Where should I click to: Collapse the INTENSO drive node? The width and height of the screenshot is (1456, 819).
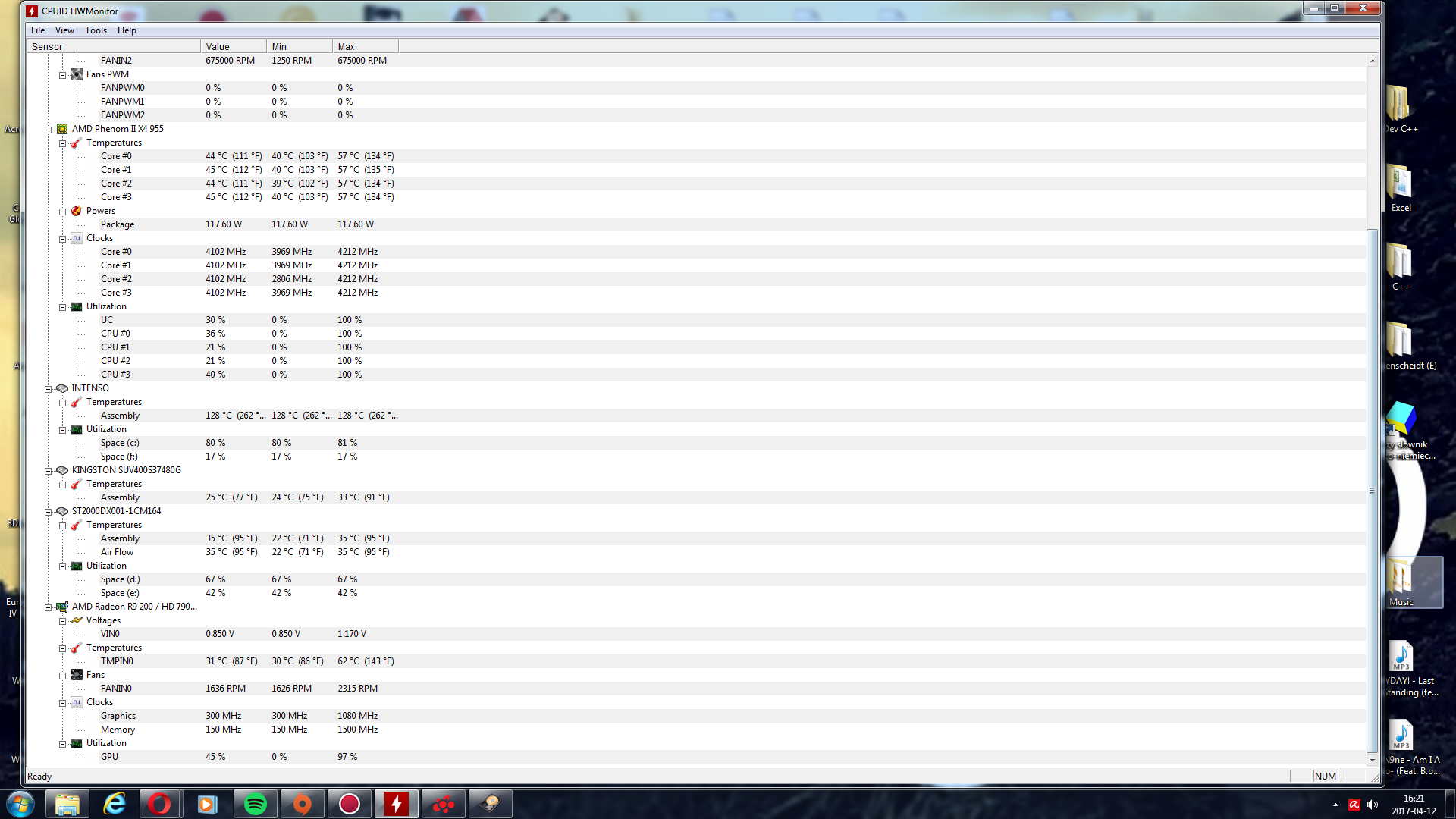48,389
